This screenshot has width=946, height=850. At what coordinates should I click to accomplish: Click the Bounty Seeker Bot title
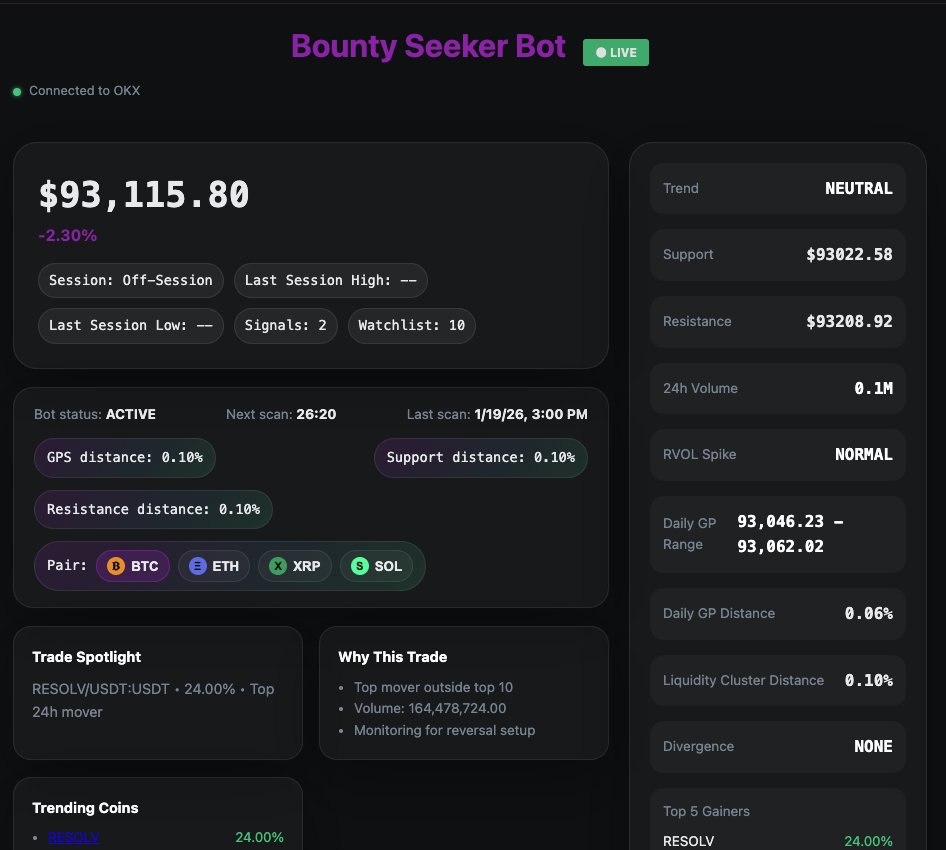pos(428,46)
